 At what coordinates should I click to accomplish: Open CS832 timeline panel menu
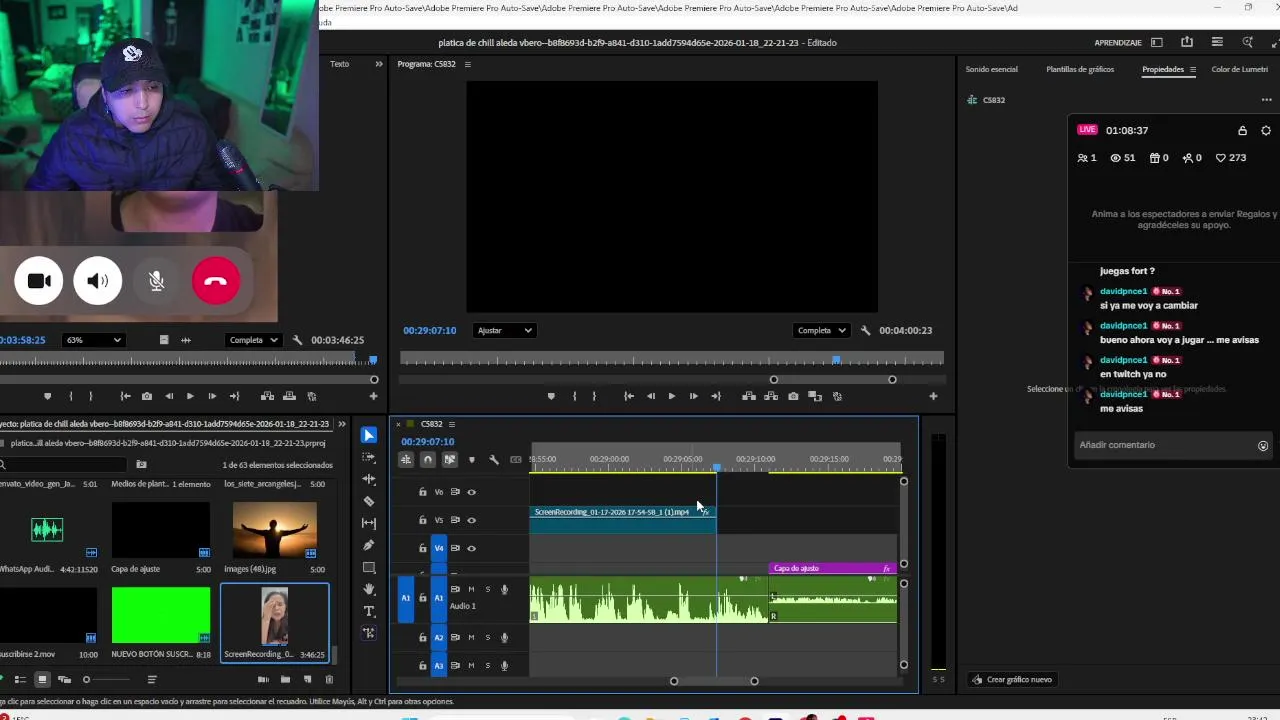pyautogui.click(x=452, y=424)
